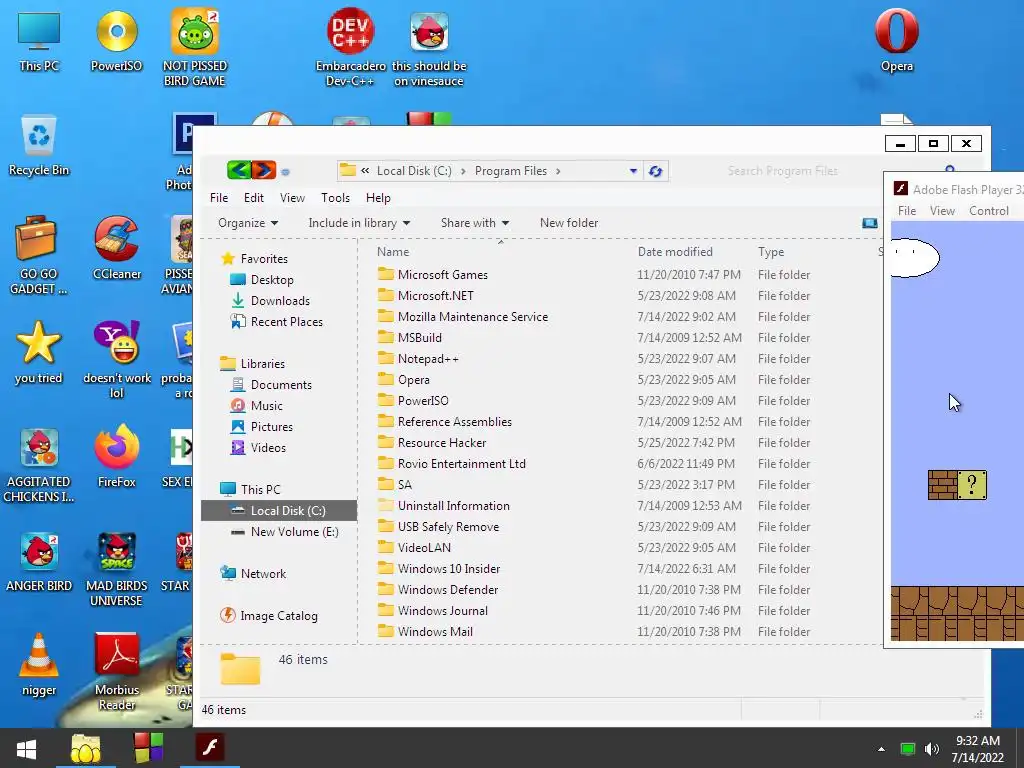Launch FireFox from the desktop
This screenshot has width=1024, height=768.
116,456
